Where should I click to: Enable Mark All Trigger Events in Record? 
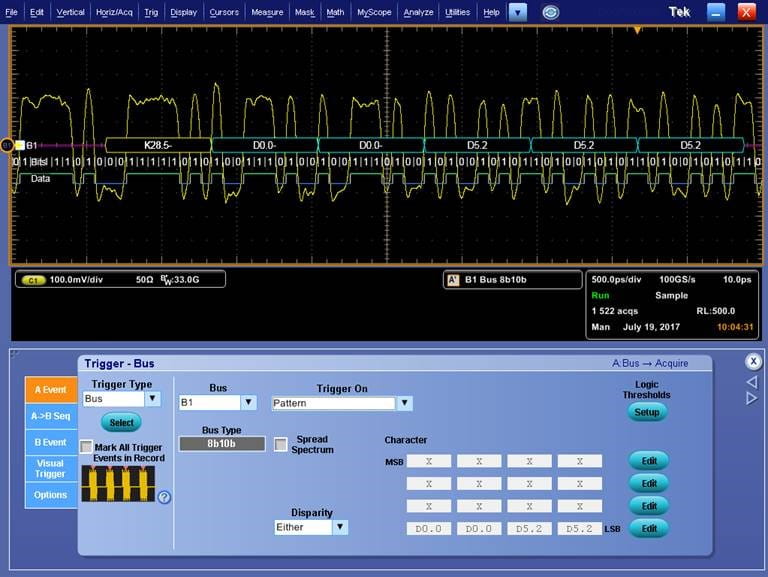86,446
